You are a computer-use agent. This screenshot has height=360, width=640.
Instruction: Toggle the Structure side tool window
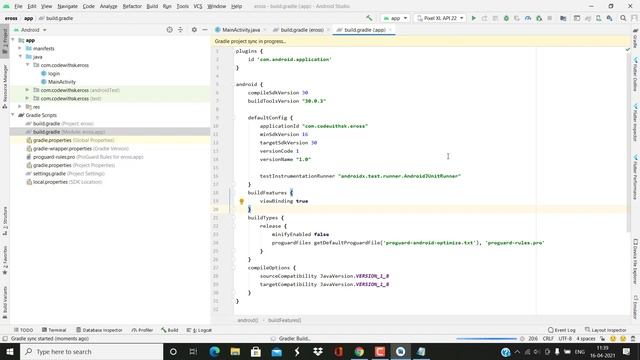click(5, 221)
